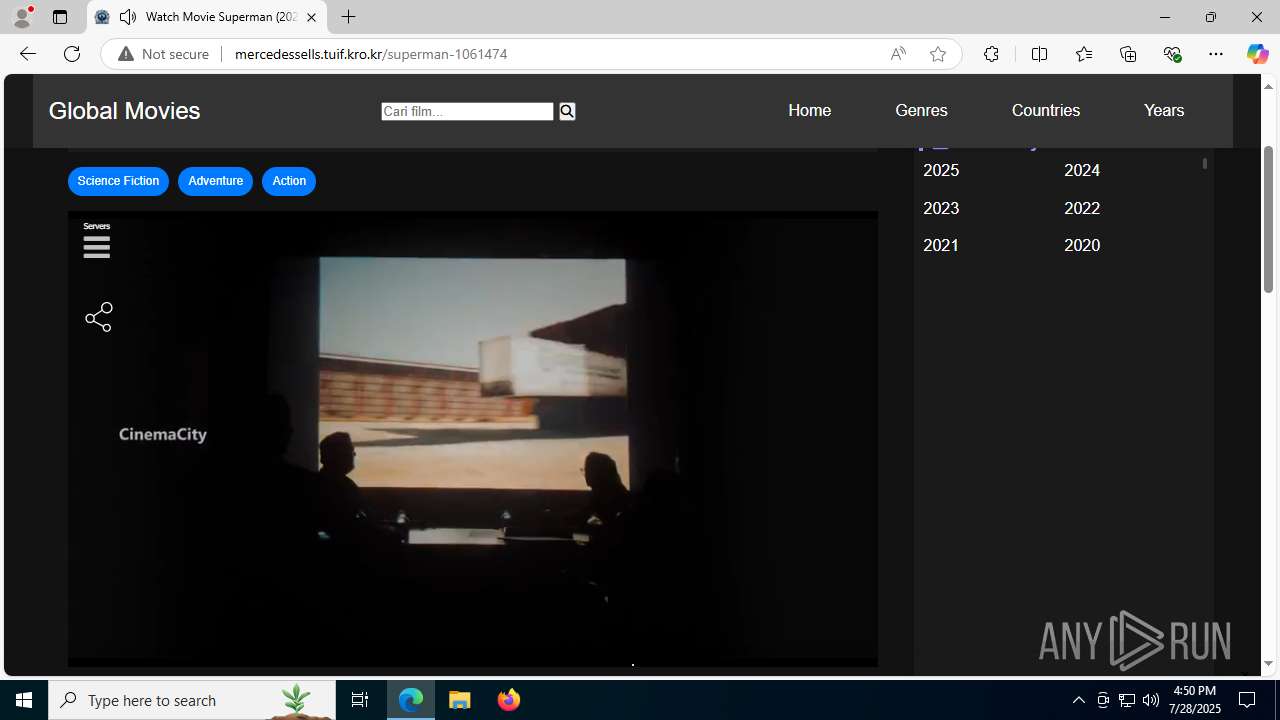Browse movies from year 2021
The height and width of the screenshot is (720, 1280).
(x=941, y=245)
